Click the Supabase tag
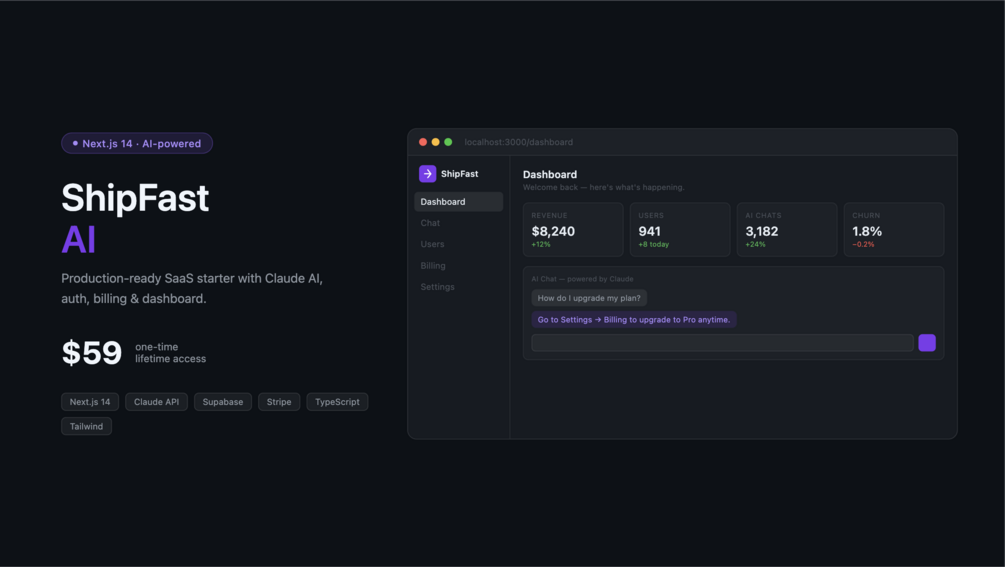Screen dimensions: 1005x567 (x=223, y=402)
